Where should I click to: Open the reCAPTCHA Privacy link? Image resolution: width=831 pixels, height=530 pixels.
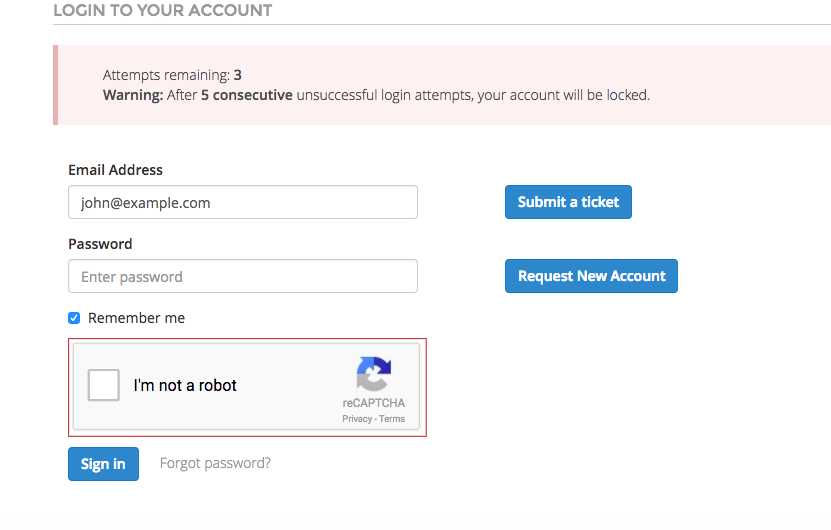357,419
